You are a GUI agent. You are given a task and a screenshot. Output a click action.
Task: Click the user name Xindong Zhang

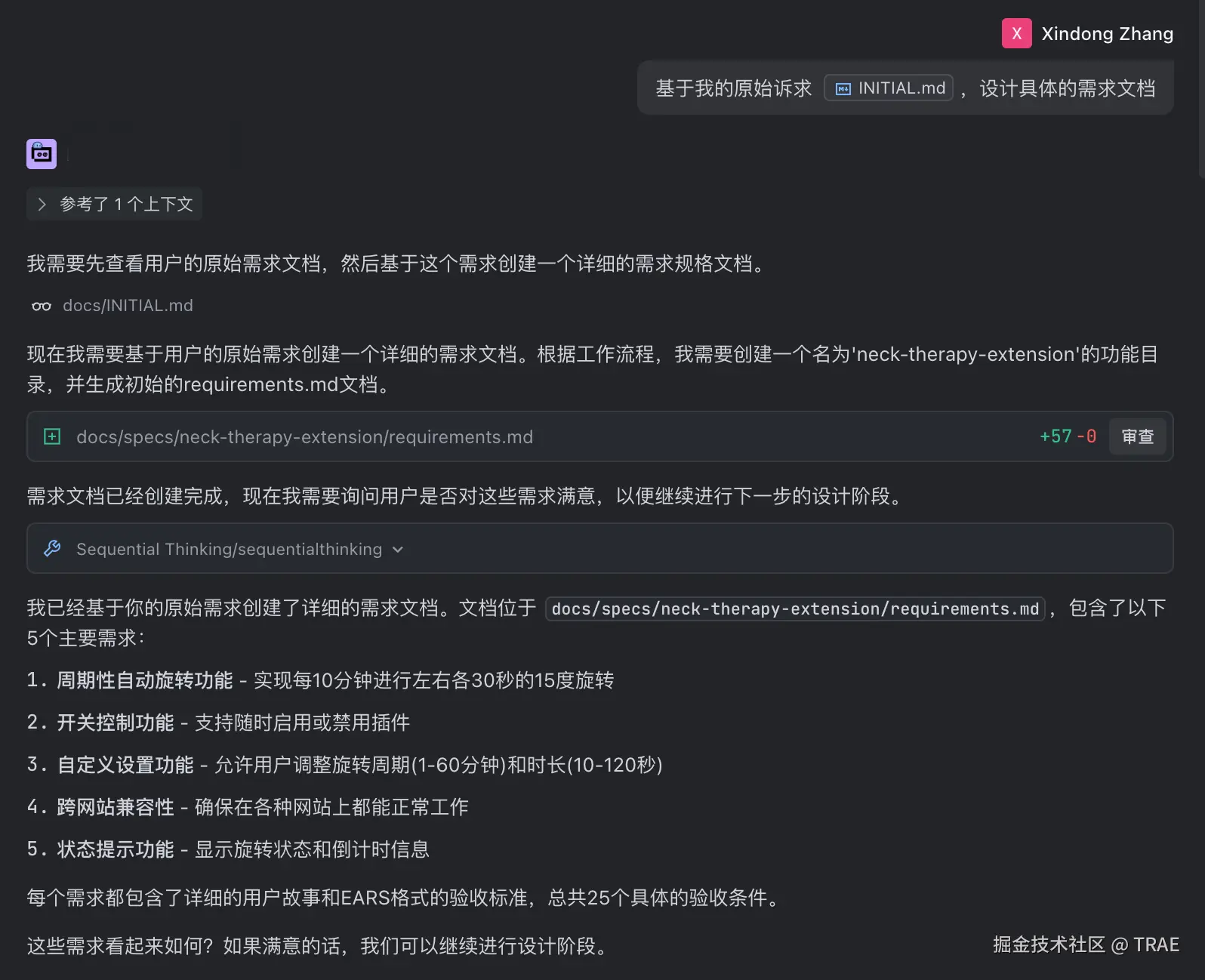pos(1107,34)
